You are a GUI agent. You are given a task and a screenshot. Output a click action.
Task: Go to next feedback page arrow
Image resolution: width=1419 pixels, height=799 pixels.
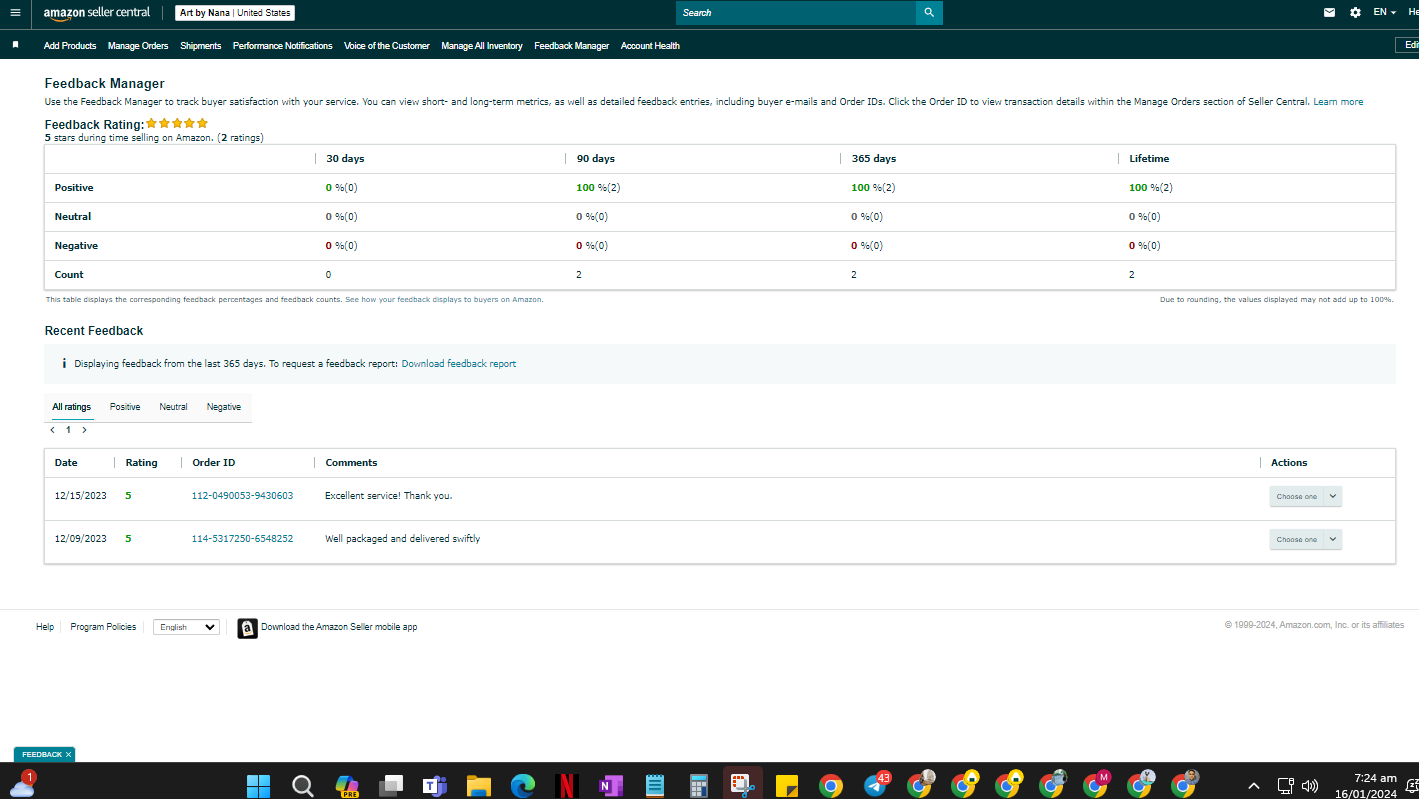pos(84,430)
